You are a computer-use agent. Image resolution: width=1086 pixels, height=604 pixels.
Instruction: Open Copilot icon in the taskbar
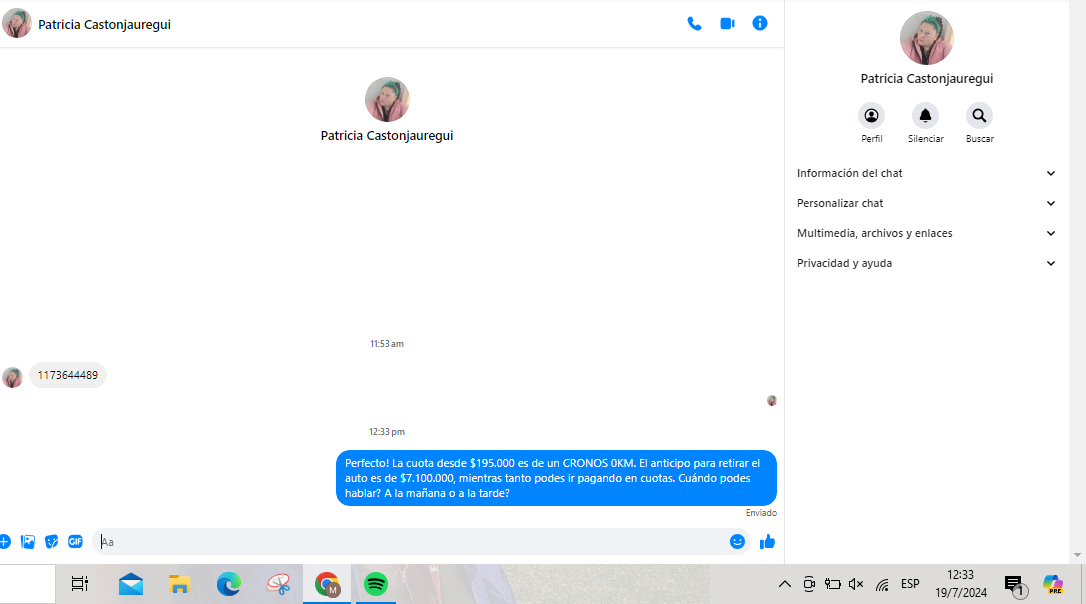pyautogui.click(x=1053, y=585)
